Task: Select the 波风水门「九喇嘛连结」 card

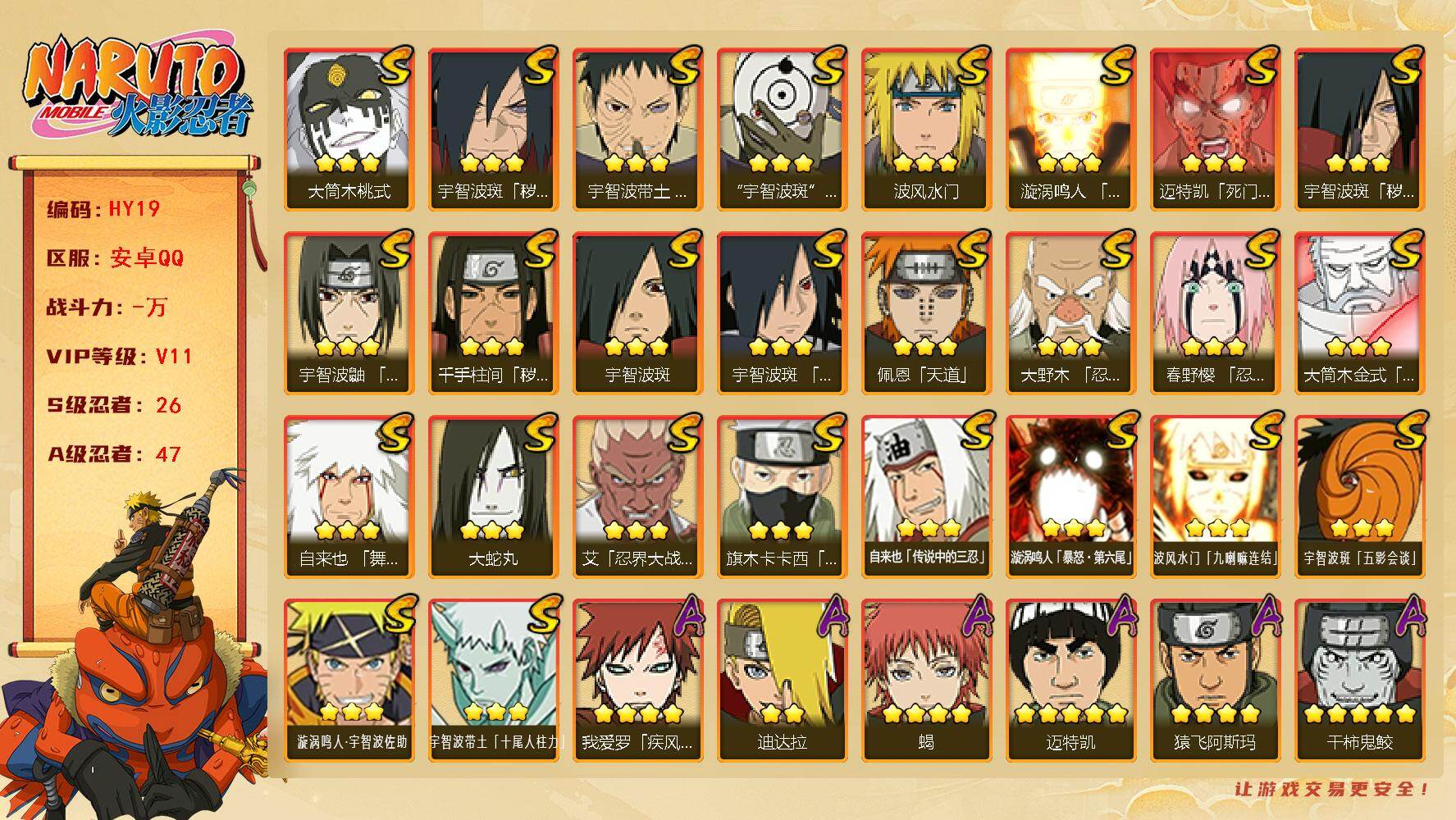Action: 1215,497
